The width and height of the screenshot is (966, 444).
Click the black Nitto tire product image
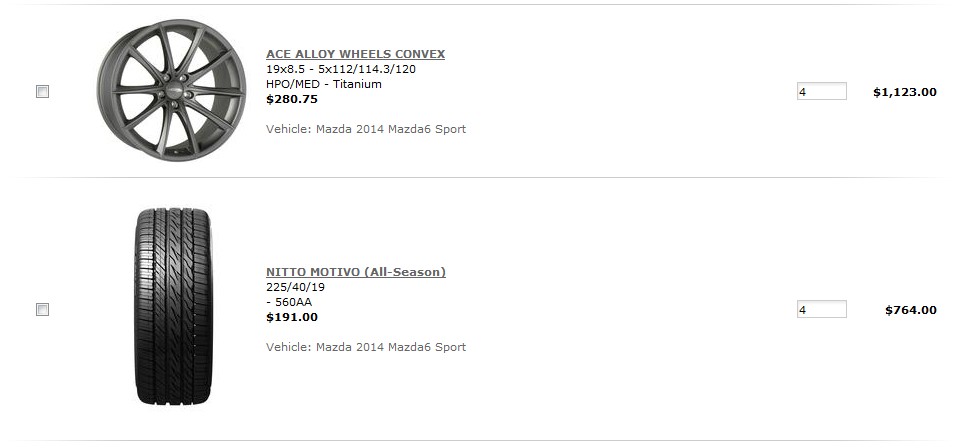[x=173, y=307]
